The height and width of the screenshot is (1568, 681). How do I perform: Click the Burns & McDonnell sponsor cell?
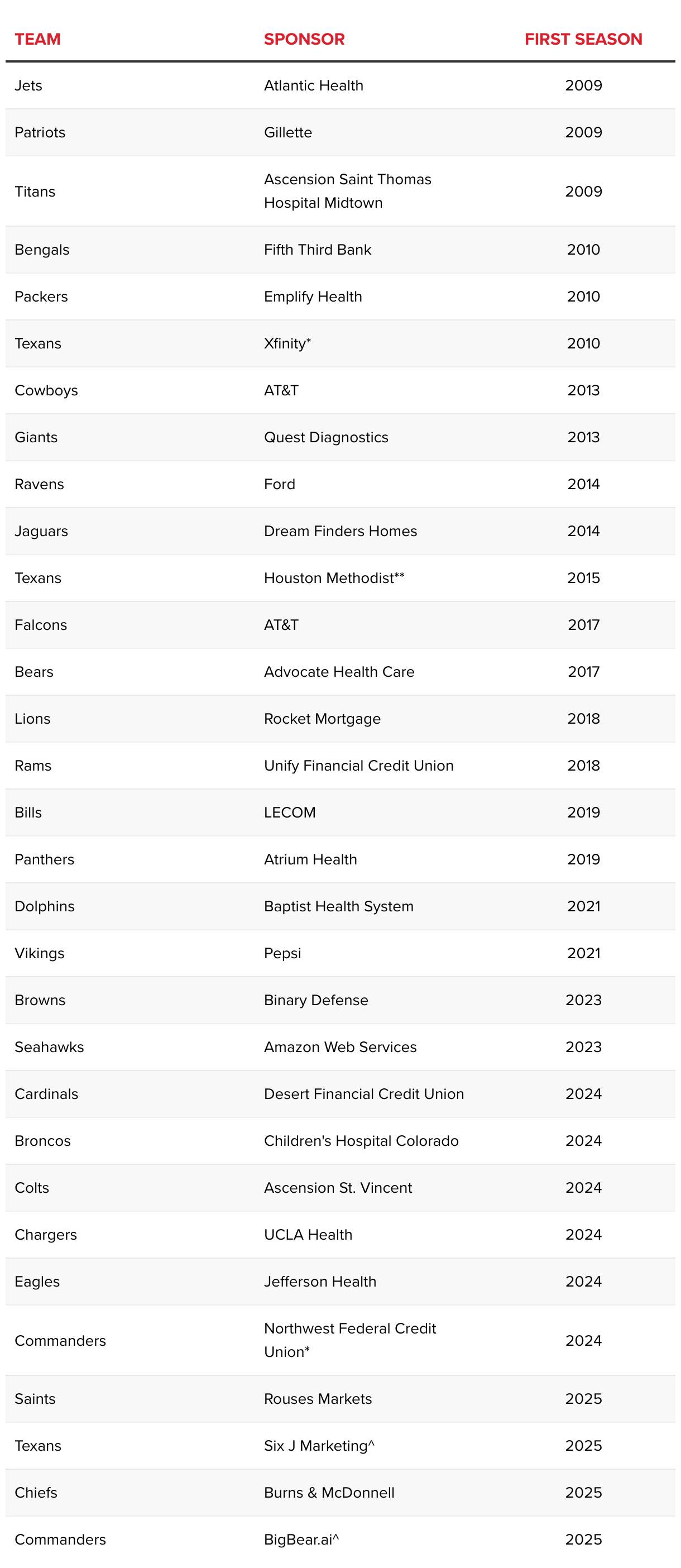pos(329,1493)
